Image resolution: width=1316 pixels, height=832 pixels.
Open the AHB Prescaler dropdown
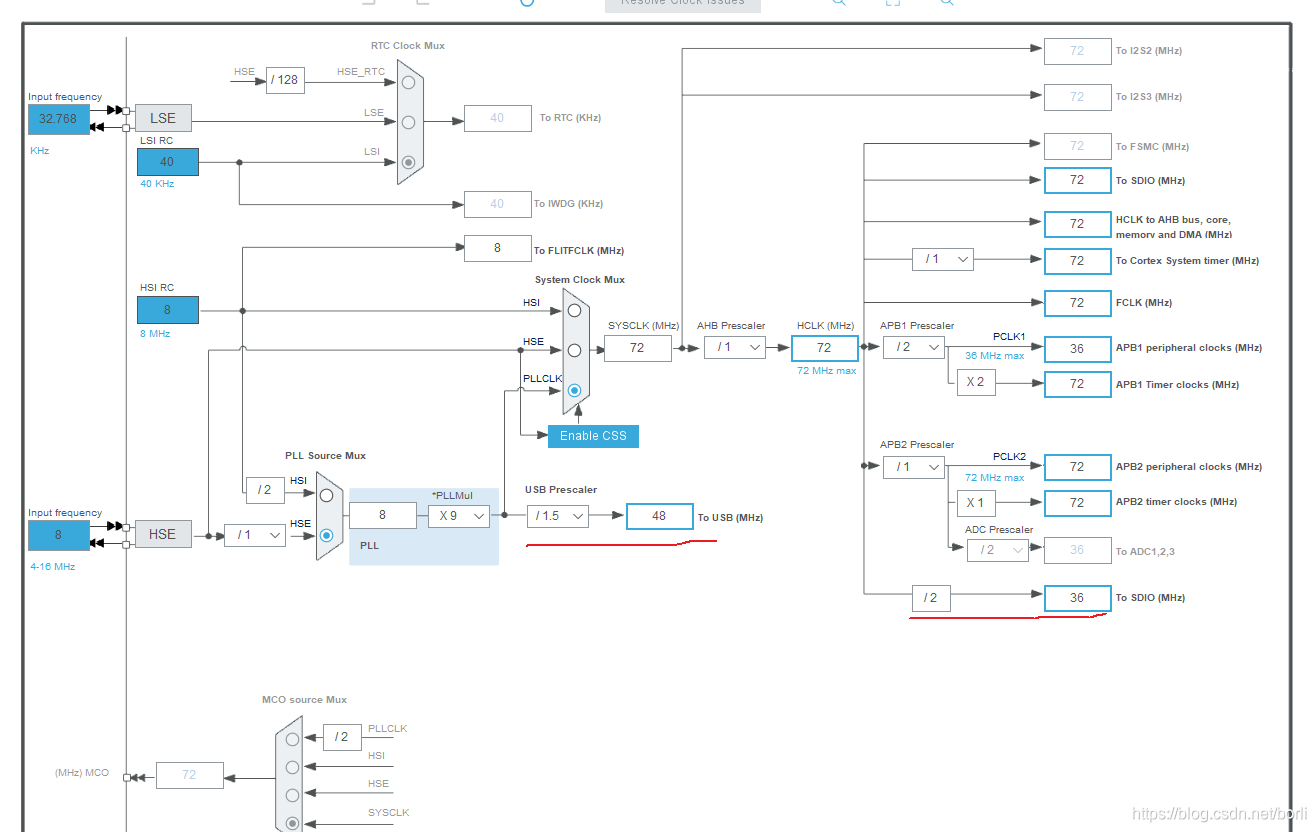[x=735, y=347]
